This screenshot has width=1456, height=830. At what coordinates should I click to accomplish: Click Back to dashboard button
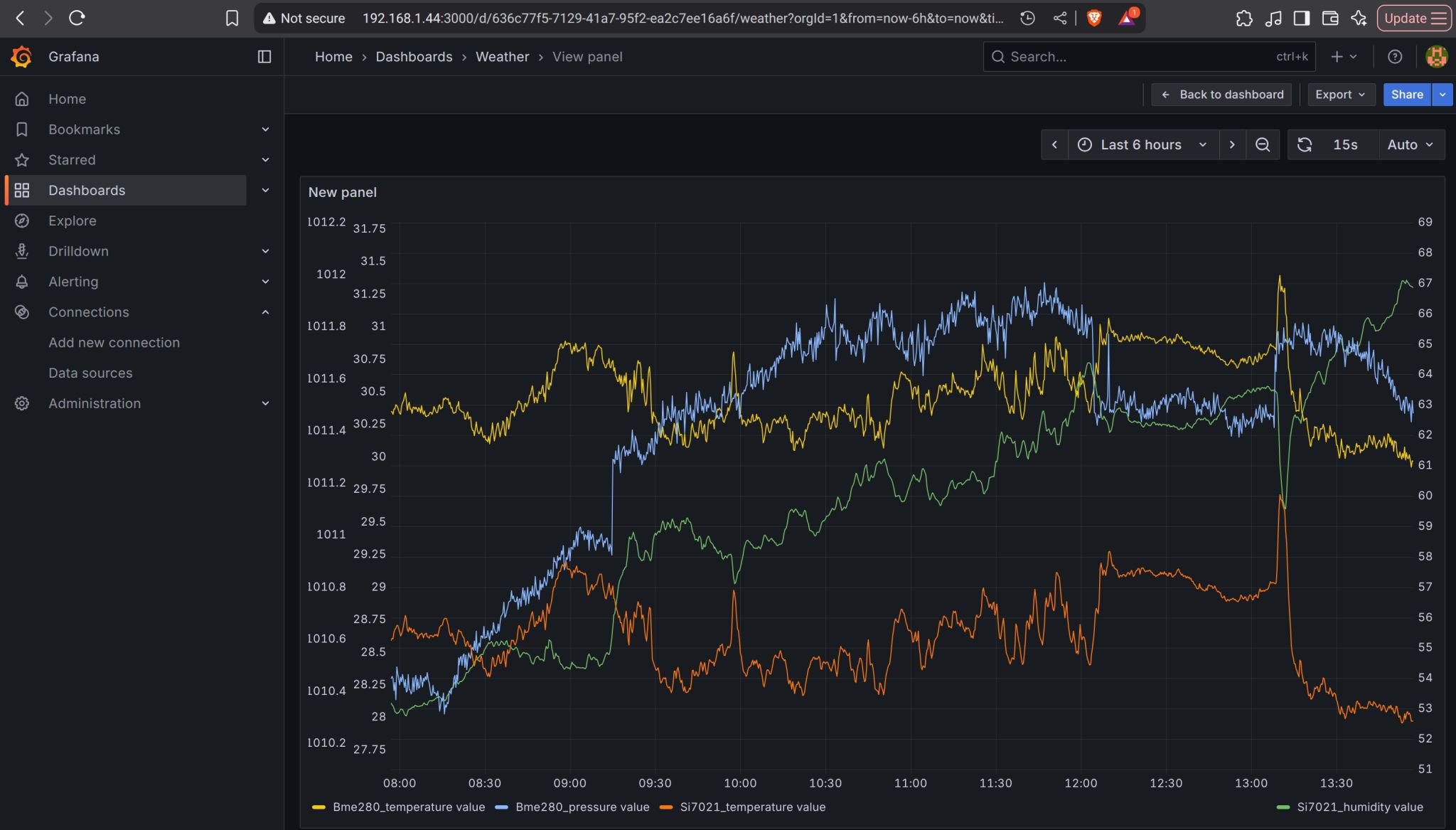pos(1222,95)
